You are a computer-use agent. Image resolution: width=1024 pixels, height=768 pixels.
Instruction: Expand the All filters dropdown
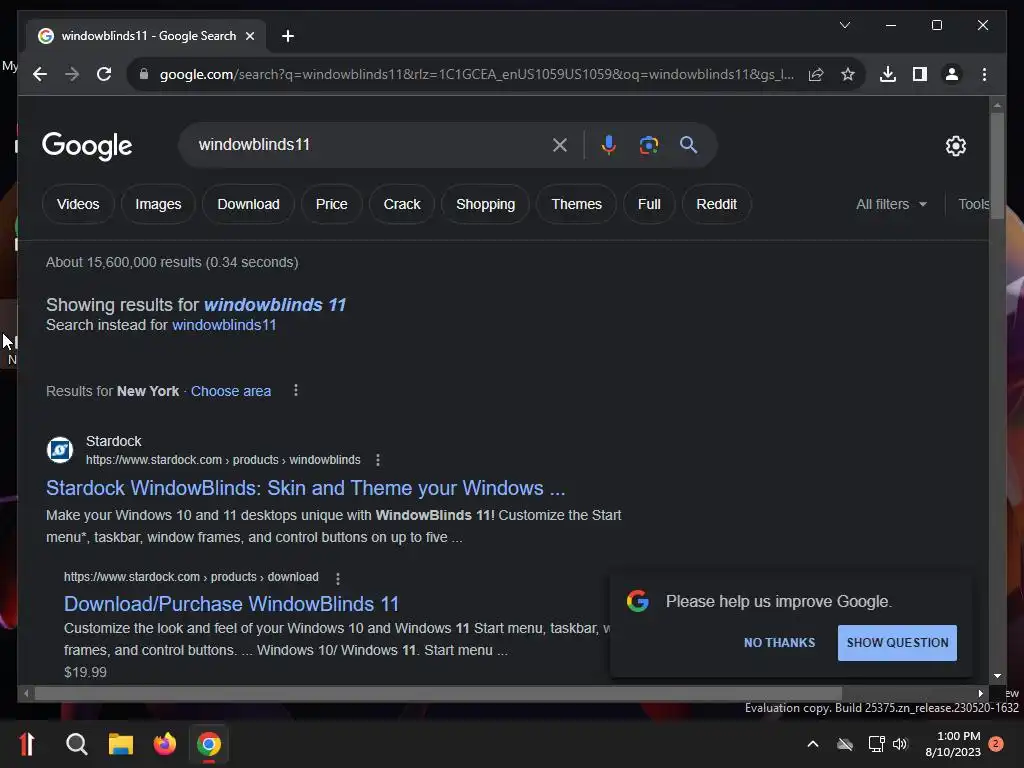[x=891, y=204]
